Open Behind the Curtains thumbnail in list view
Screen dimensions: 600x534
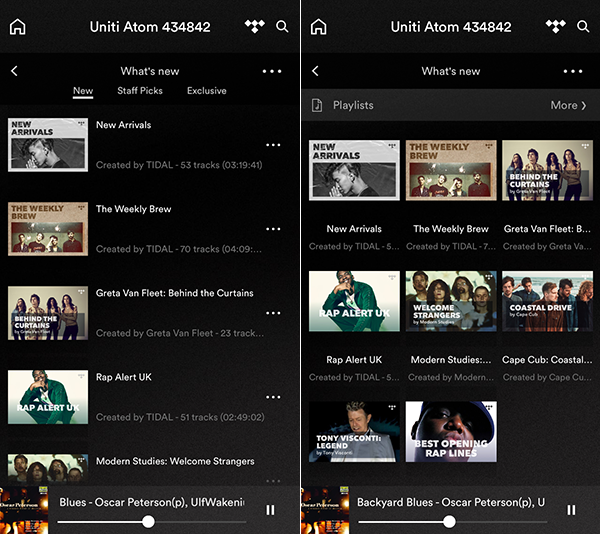[48, 313]
